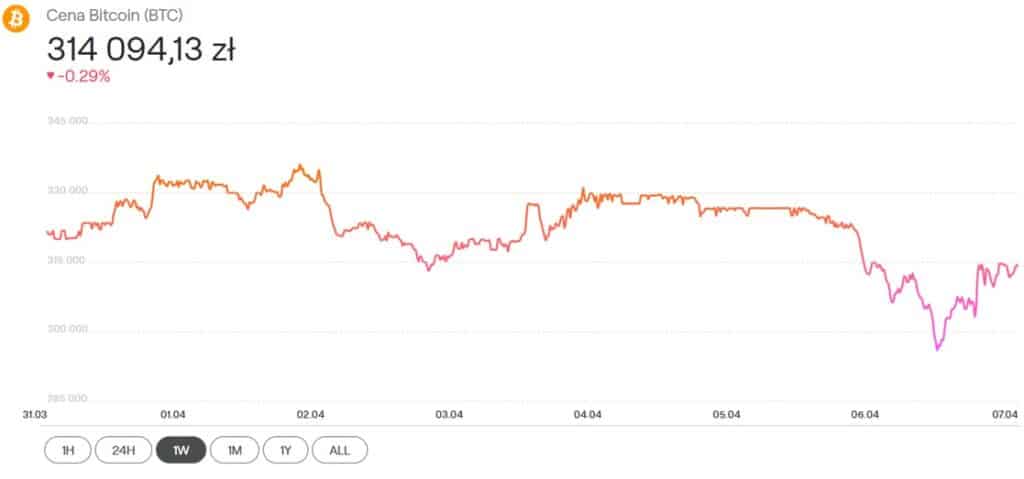Click the orange Bitcoin logo icon
Viewport: 1024px width, 479px height.
pos(17,18)
